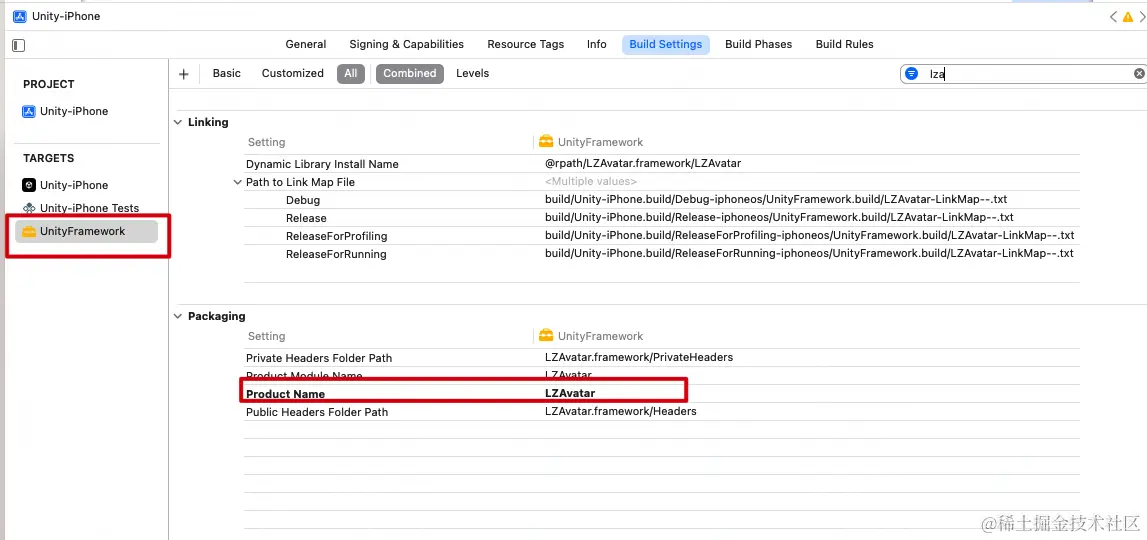Collapse the Packaging section
This screenshot has height=540, width=1147.
(x=178, y=316)
